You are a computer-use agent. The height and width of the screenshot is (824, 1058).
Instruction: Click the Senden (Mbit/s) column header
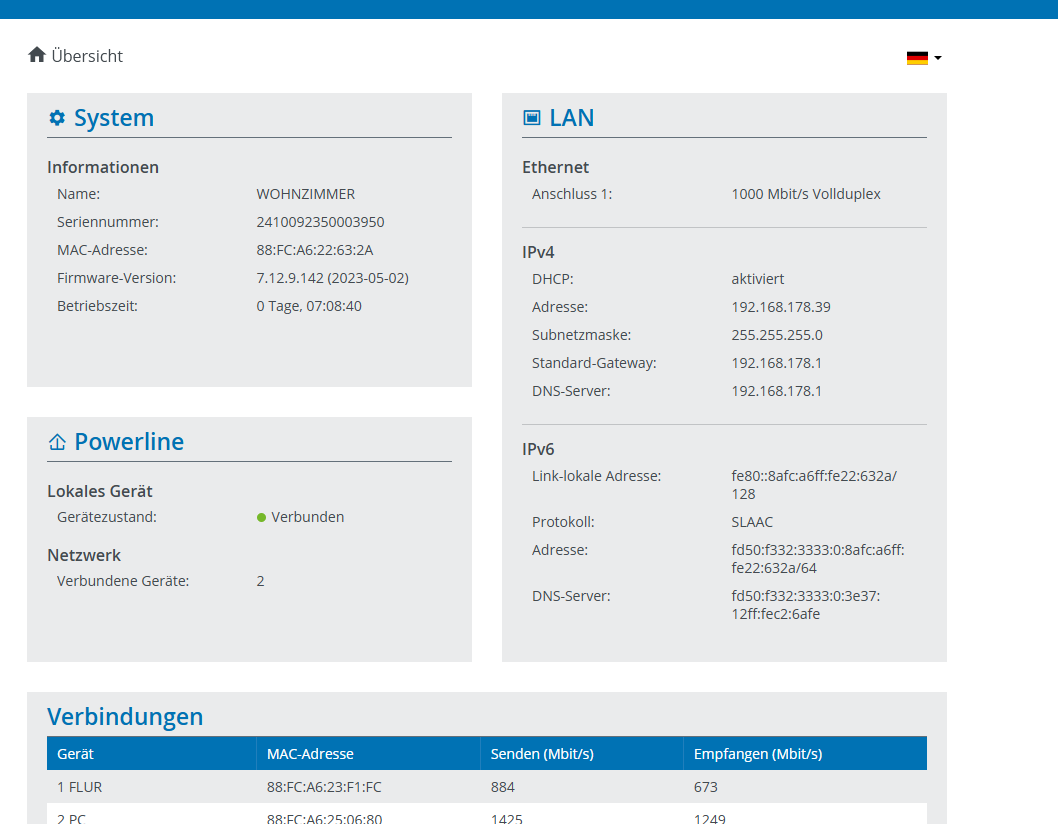pyautogui.click(x=542, y=754)
